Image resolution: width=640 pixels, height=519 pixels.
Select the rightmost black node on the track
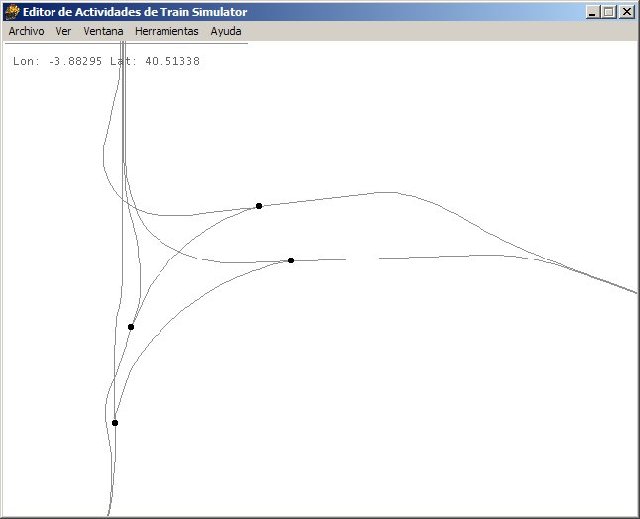(x=291, y=260)
